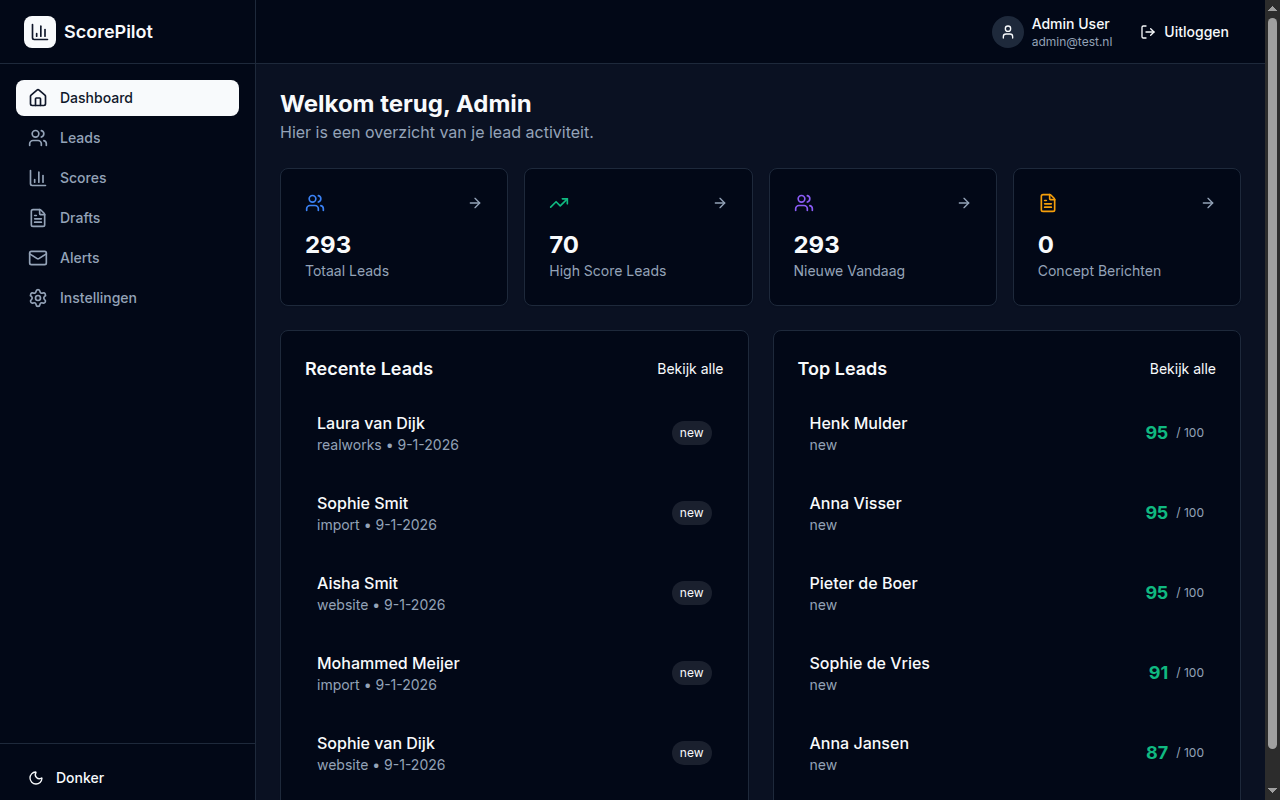Click the 87 score for Anna Jansen

1157,753
